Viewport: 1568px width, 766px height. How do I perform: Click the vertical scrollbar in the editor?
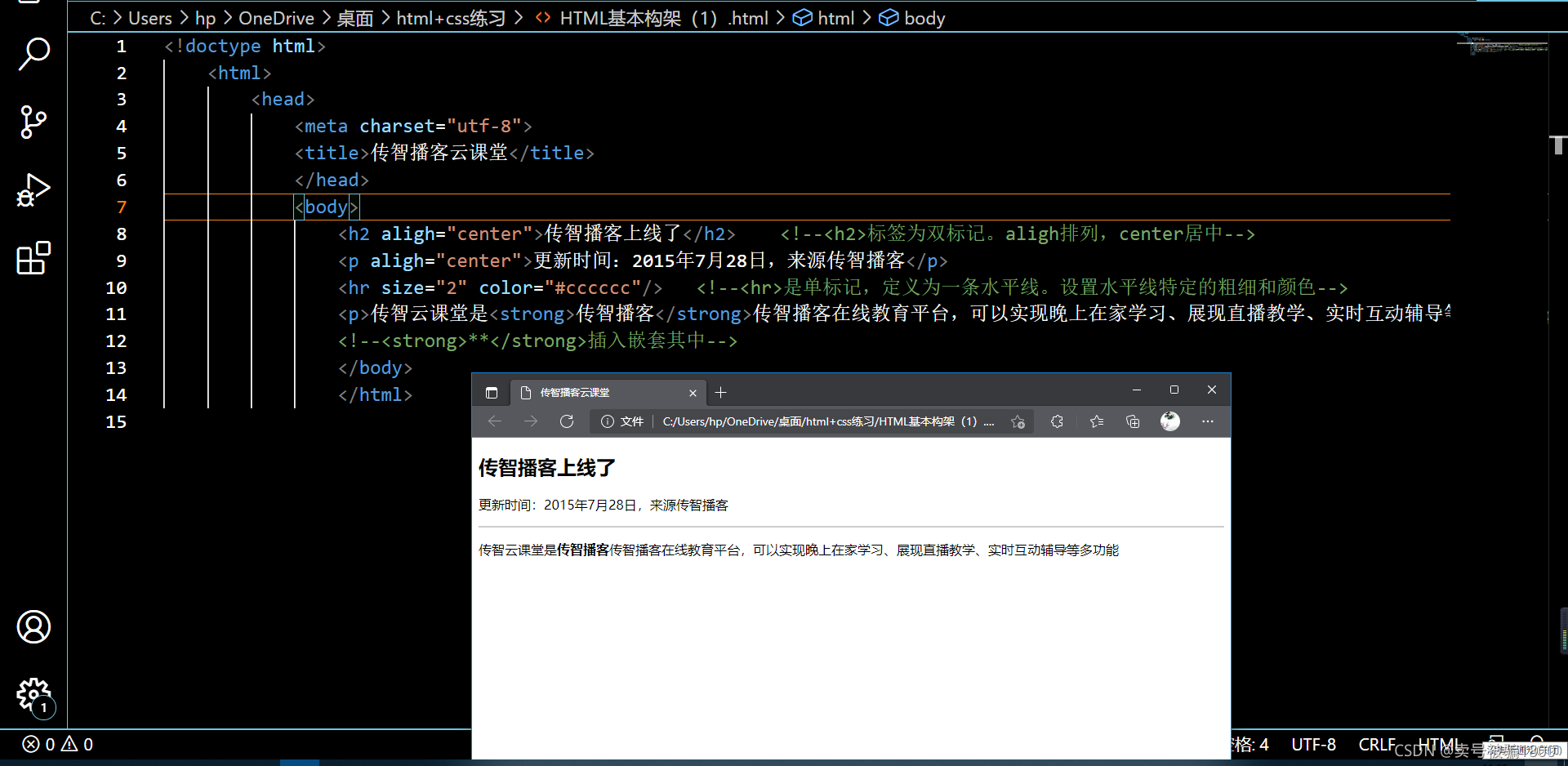(1558, 145)
